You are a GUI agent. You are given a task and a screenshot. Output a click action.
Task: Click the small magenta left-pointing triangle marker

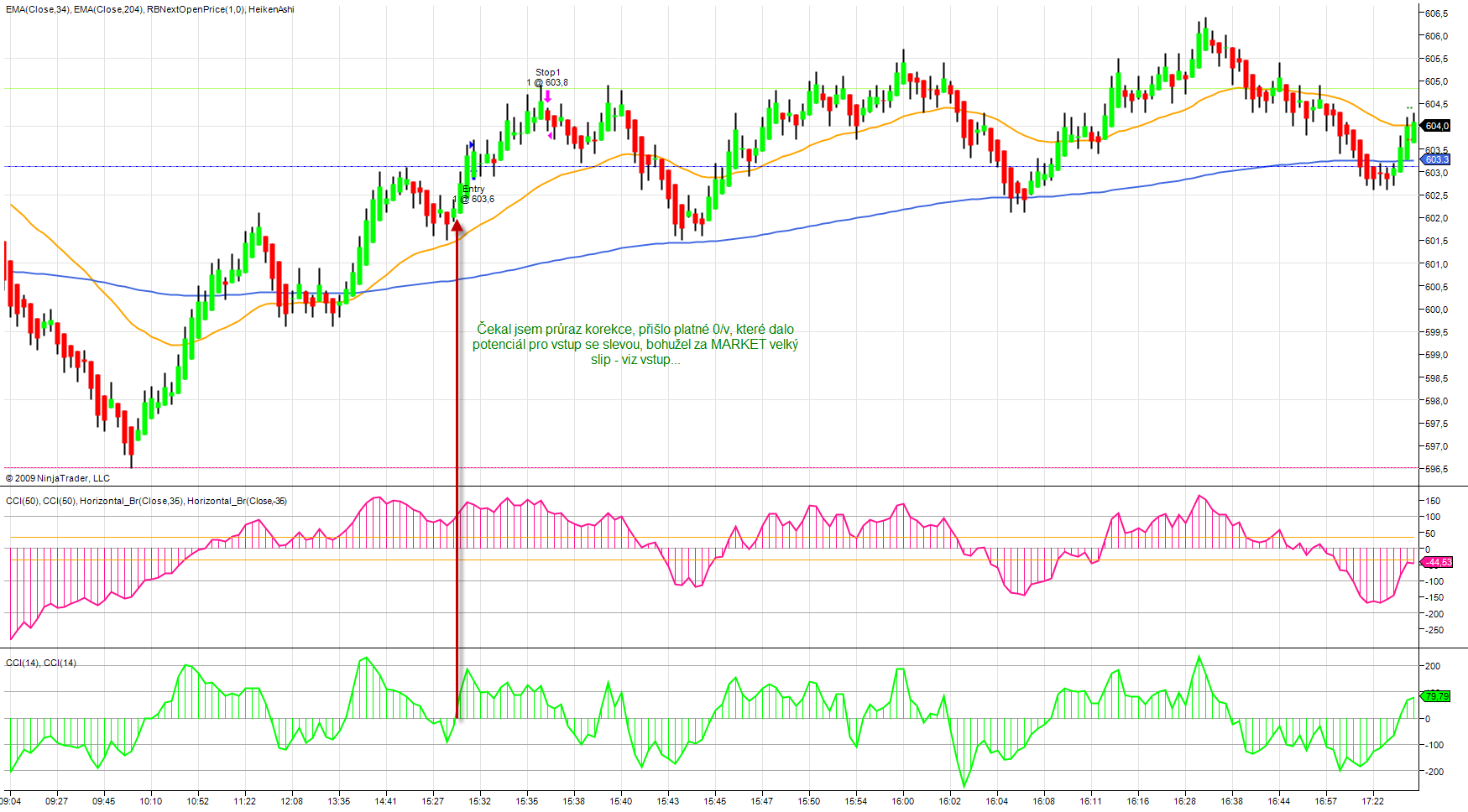[550, 136]
